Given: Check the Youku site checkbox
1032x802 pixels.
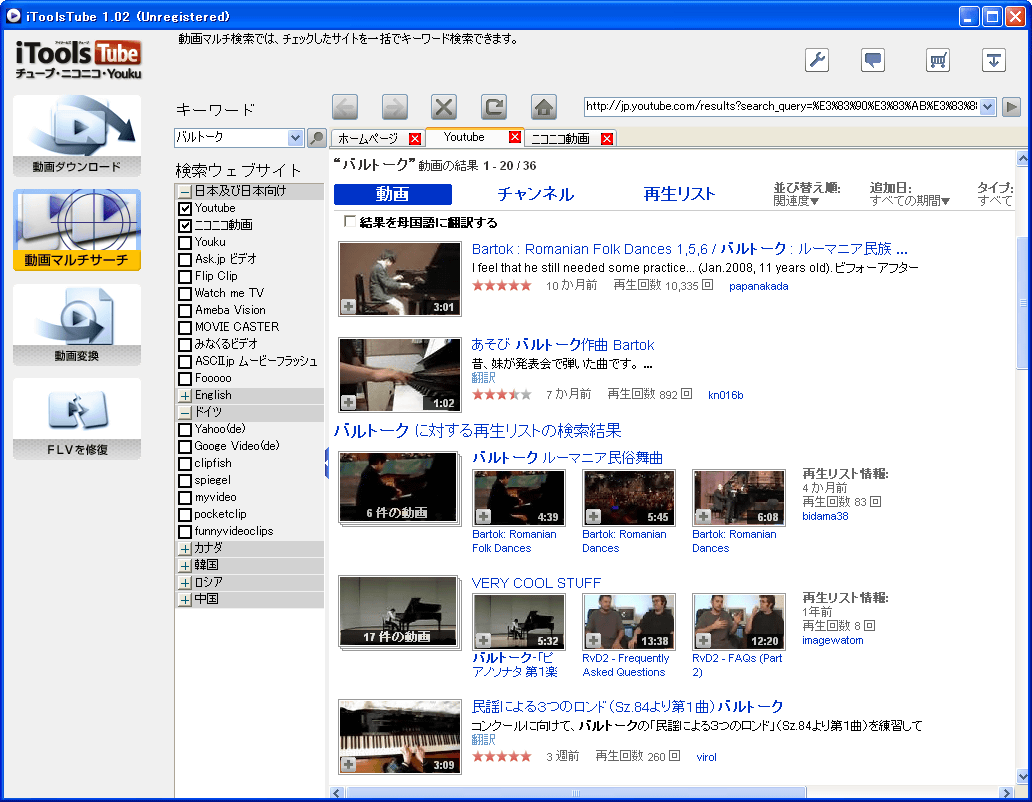Looking at the screenshot, I should coord(185,243).
